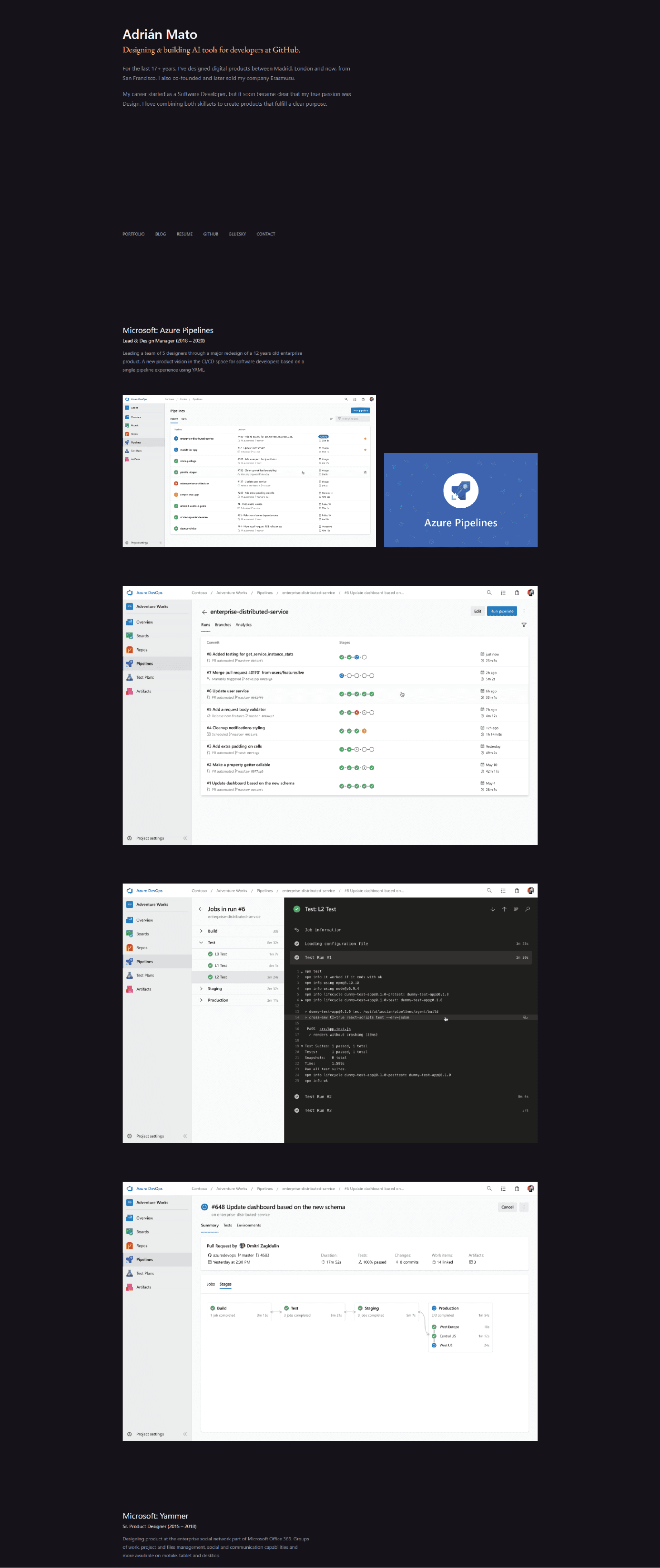Viewport: 660px width, 1568px height.
Task: Click back arrow beside Jobs in run #6
Action: 201,909
